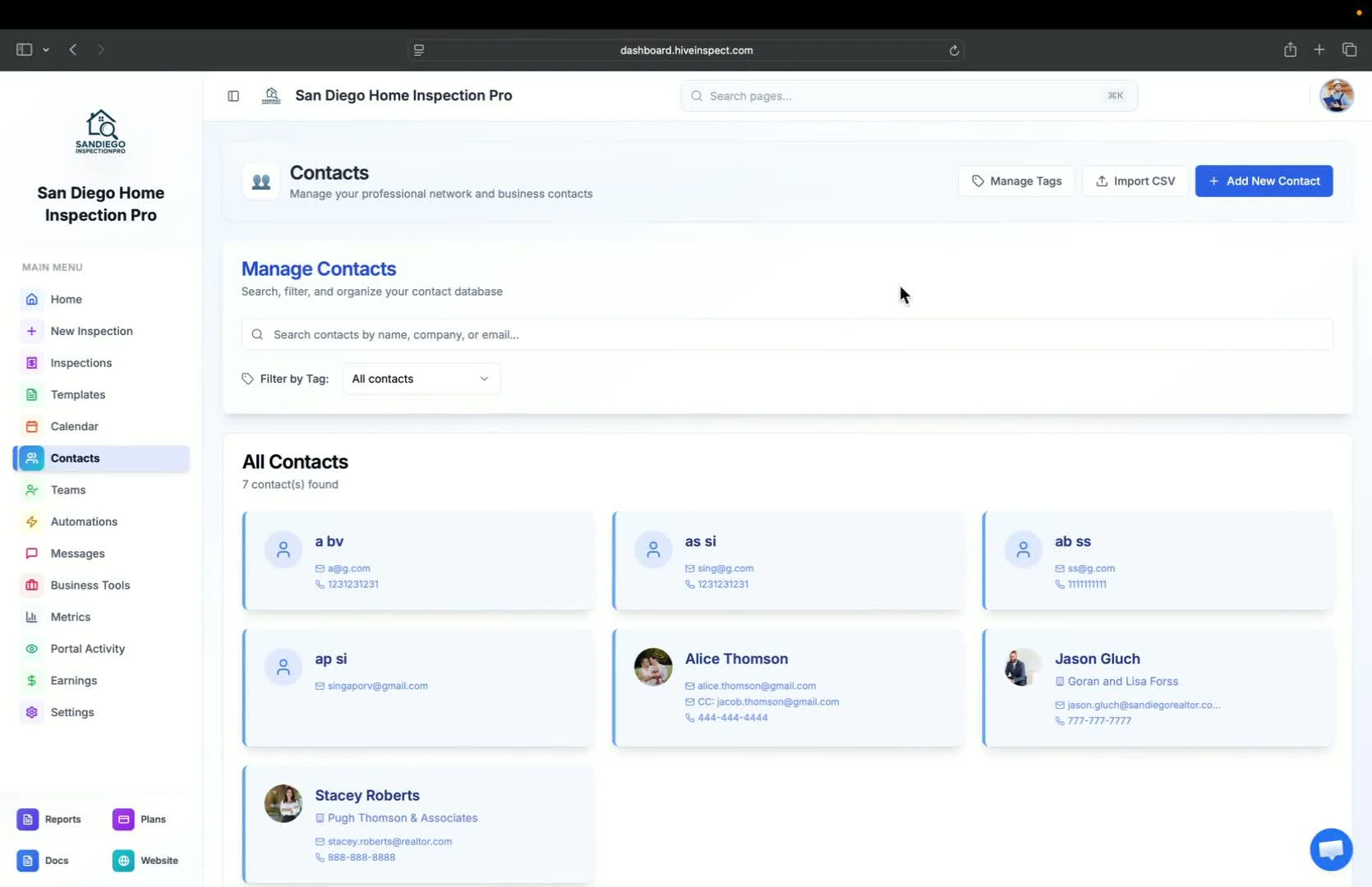This screenshot has width=1372, height=887.
Task: Click the ab ss contact name
Action: coord(1072,541)
